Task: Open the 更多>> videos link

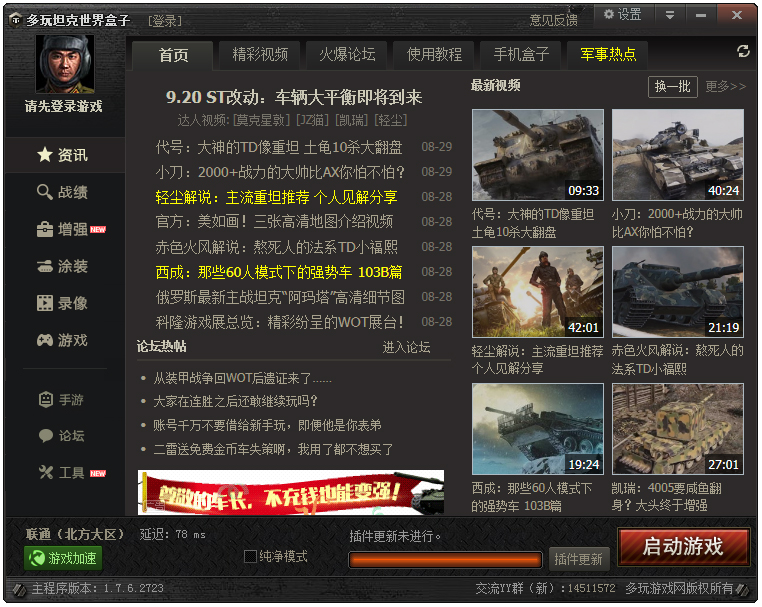Action: click(725, 87)
